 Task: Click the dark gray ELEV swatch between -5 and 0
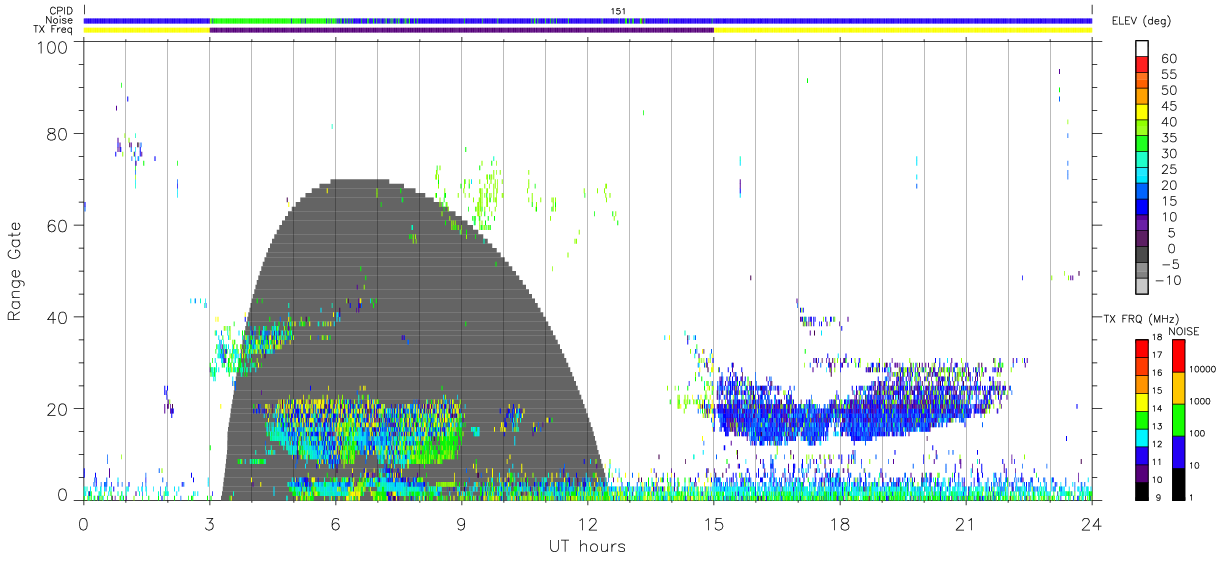tap(1142, 256)
